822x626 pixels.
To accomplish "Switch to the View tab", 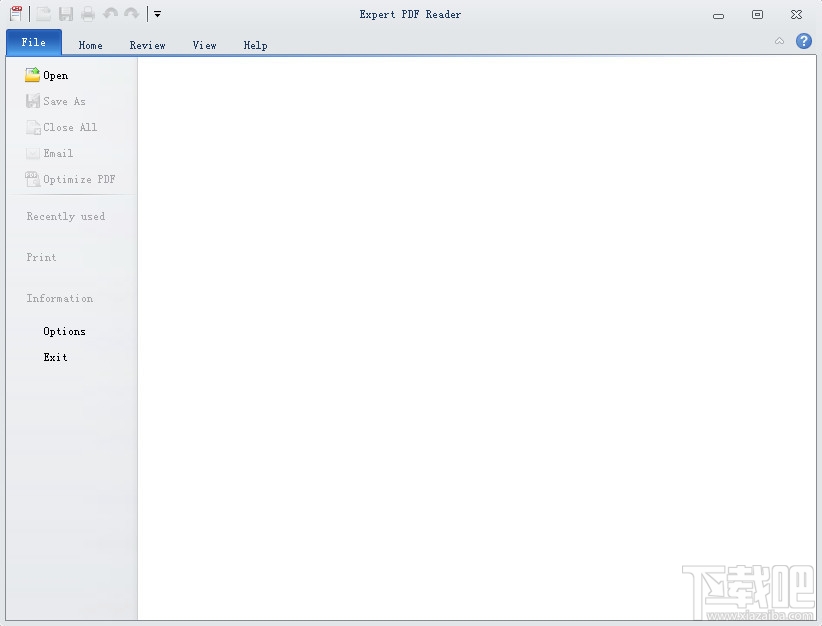I will 204,44.
